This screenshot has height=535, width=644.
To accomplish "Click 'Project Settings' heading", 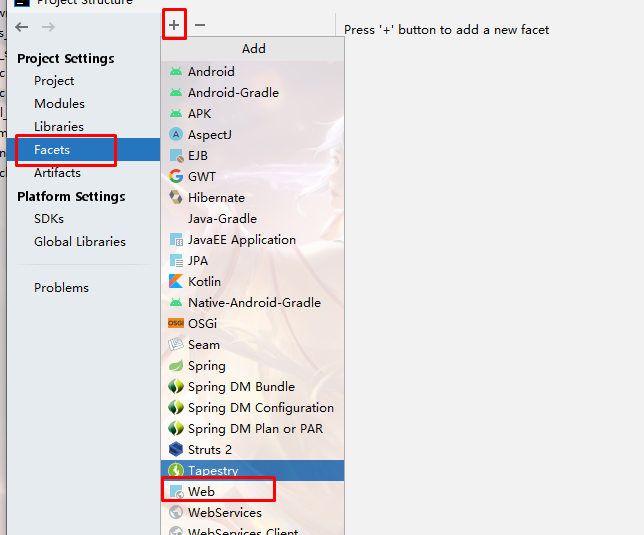I will click(66, 58).
